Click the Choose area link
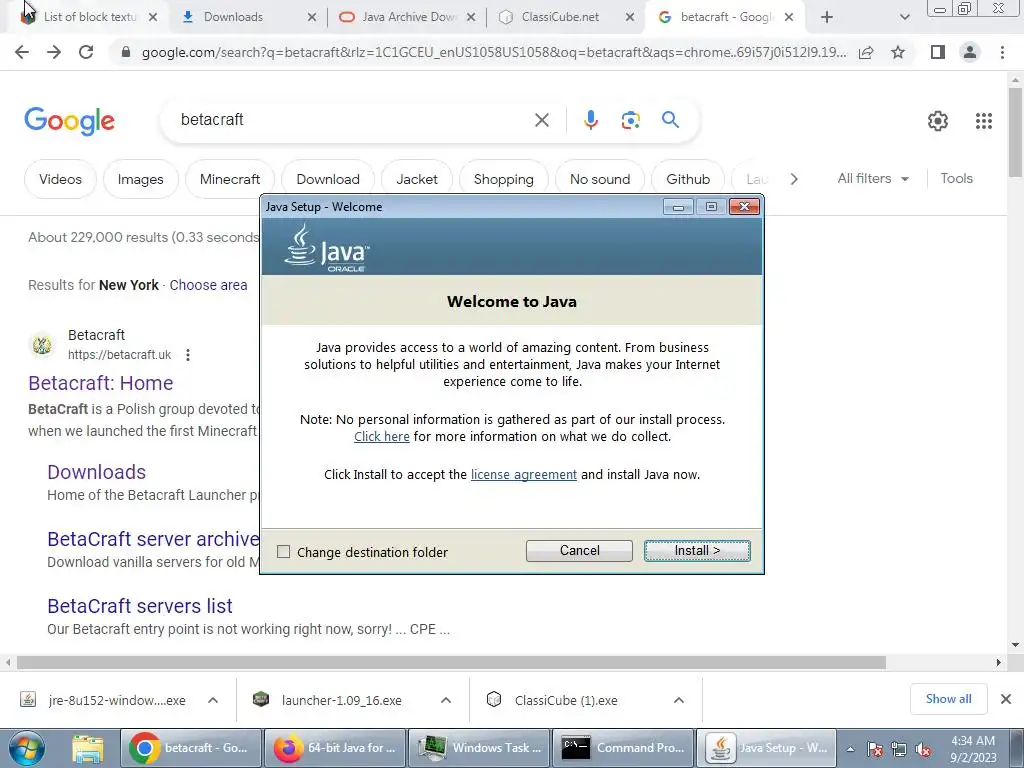1024x768 pixels. [208, 285]
